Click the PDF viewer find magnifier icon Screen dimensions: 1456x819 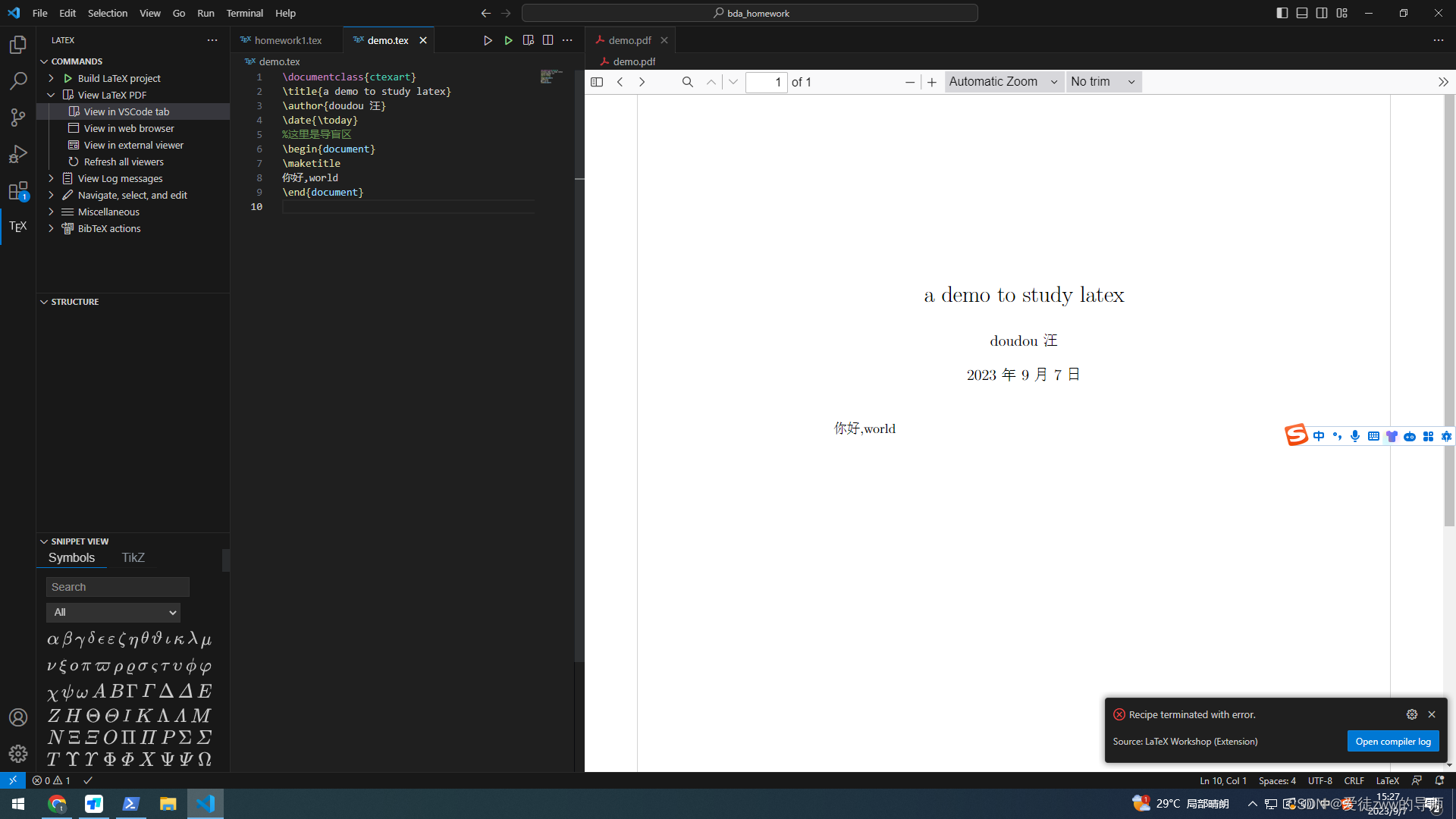coord(687,82)
